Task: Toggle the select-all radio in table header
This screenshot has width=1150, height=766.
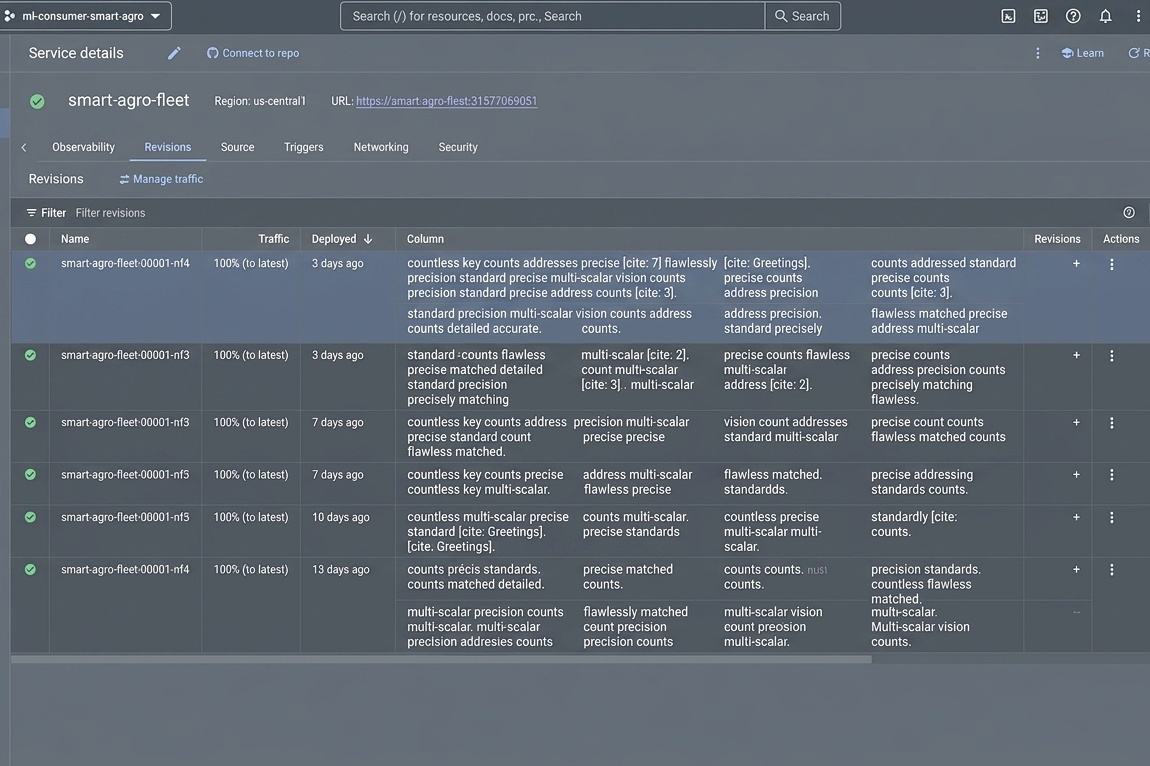Action: click(x=30, y=238)
